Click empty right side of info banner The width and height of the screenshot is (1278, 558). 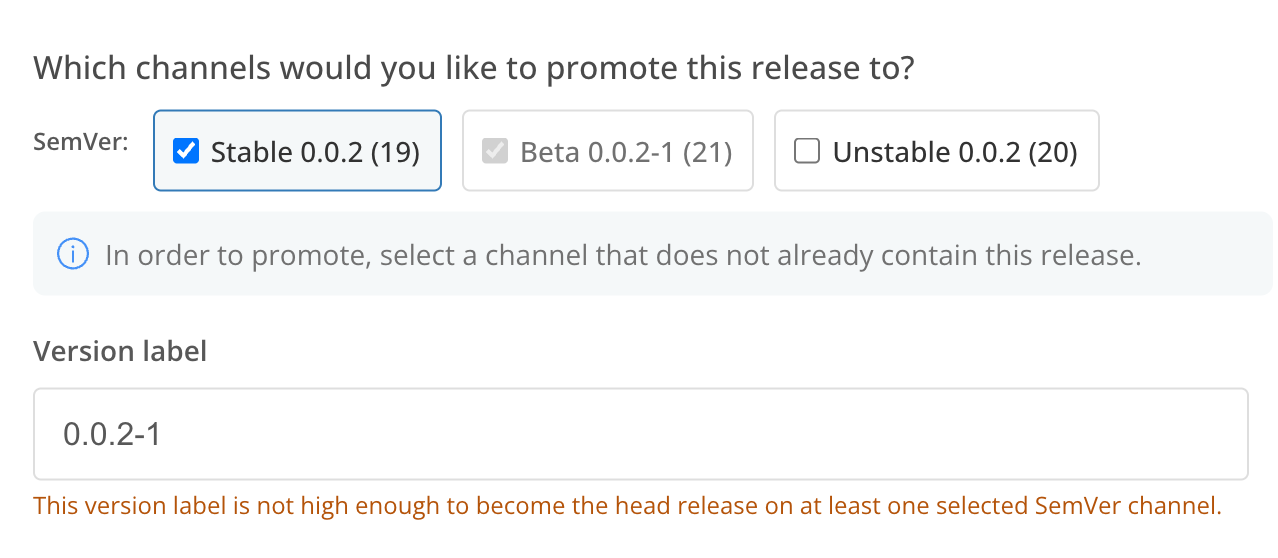click(x=1210, y=254)
